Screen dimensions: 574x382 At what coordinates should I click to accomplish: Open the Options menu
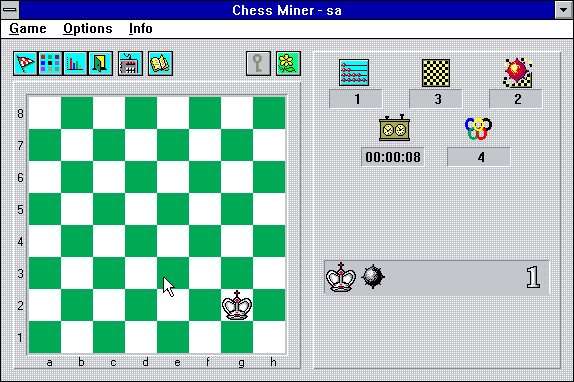click(x=88, y=29)
